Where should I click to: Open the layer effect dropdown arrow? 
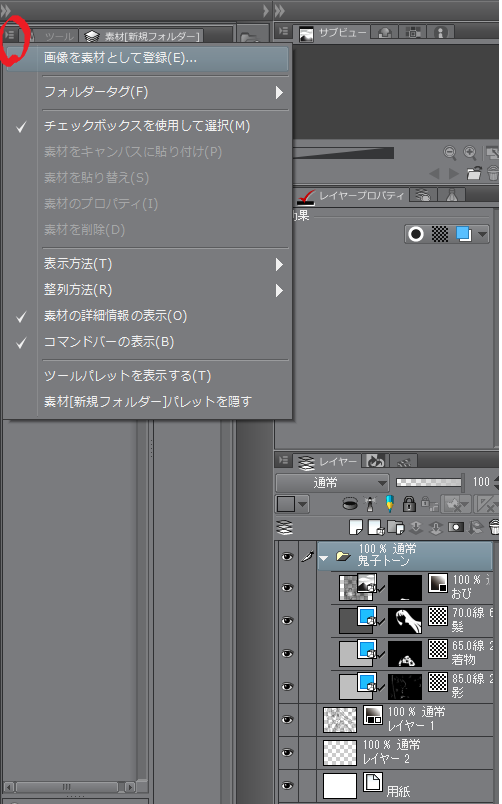pos(482,234)
